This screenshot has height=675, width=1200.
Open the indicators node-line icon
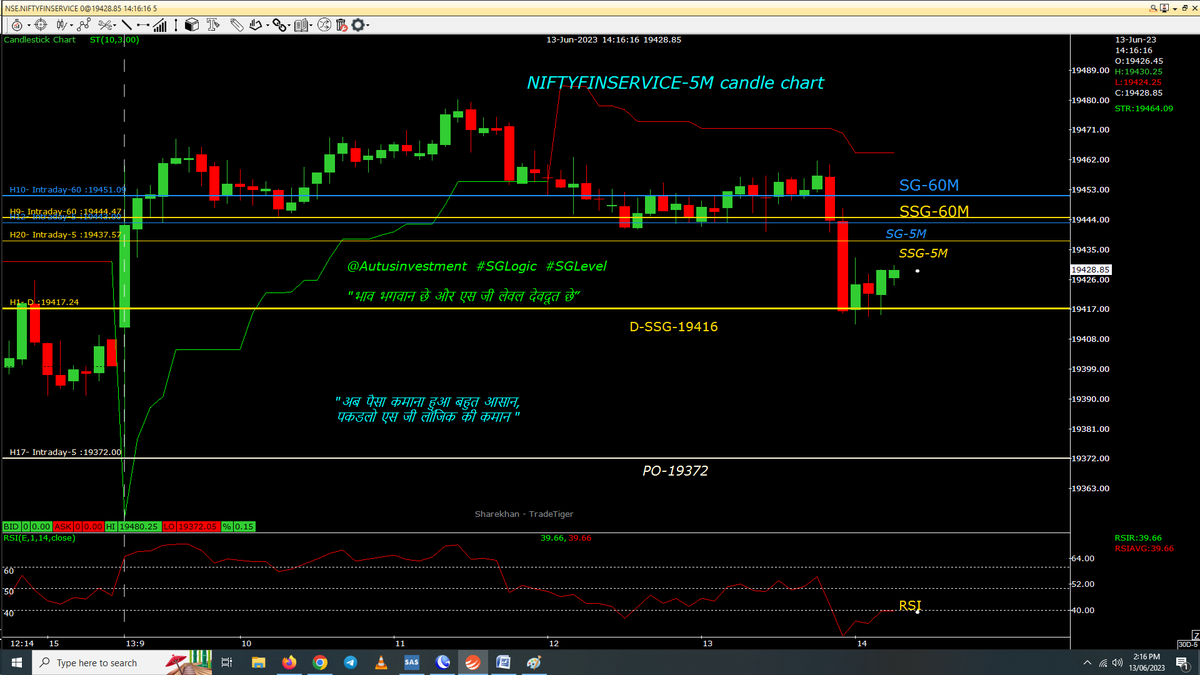[x=84, y=25]
